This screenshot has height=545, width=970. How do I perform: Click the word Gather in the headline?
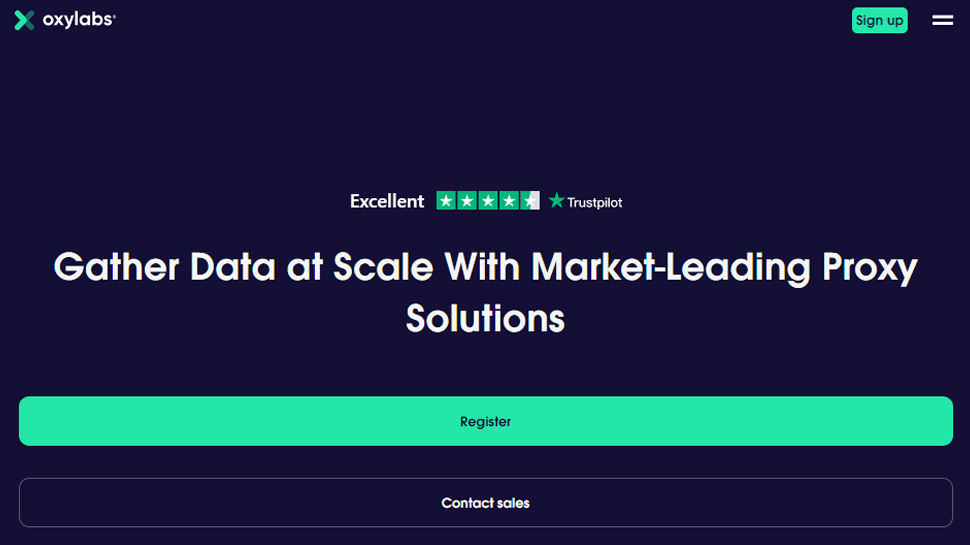click(116, 267)
